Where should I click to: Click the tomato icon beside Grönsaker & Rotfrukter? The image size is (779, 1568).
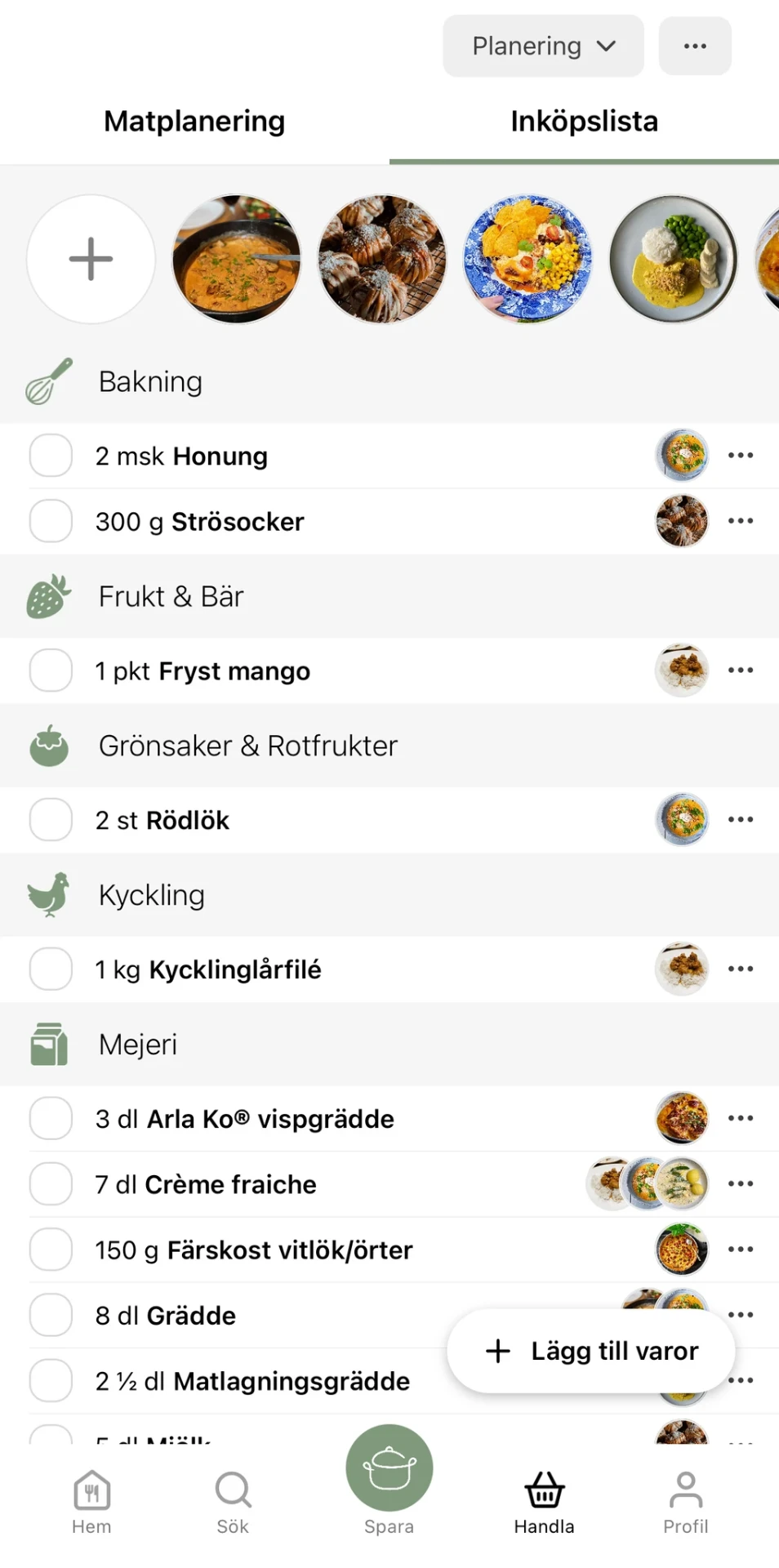tap(49, 745)
